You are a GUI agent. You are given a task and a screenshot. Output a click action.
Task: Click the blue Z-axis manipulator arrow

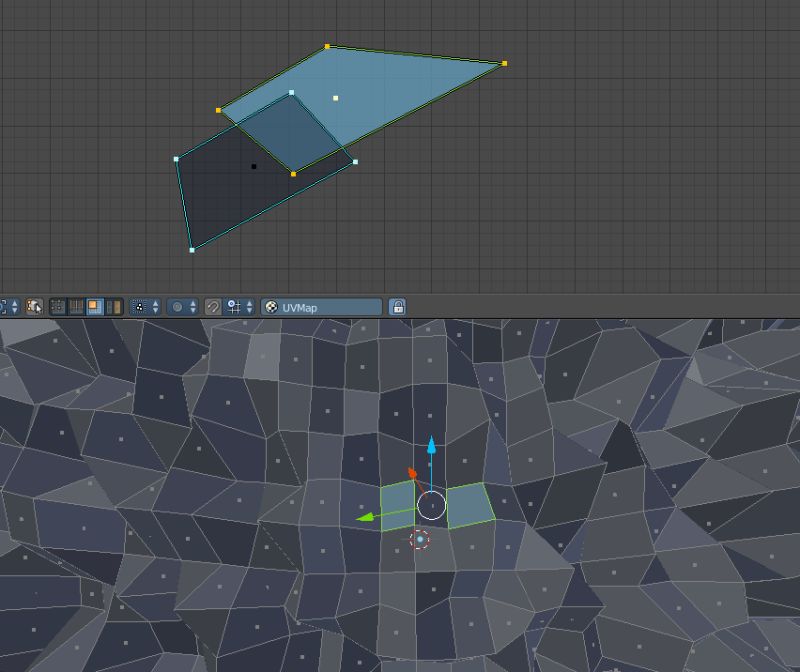tap(432, 445)
